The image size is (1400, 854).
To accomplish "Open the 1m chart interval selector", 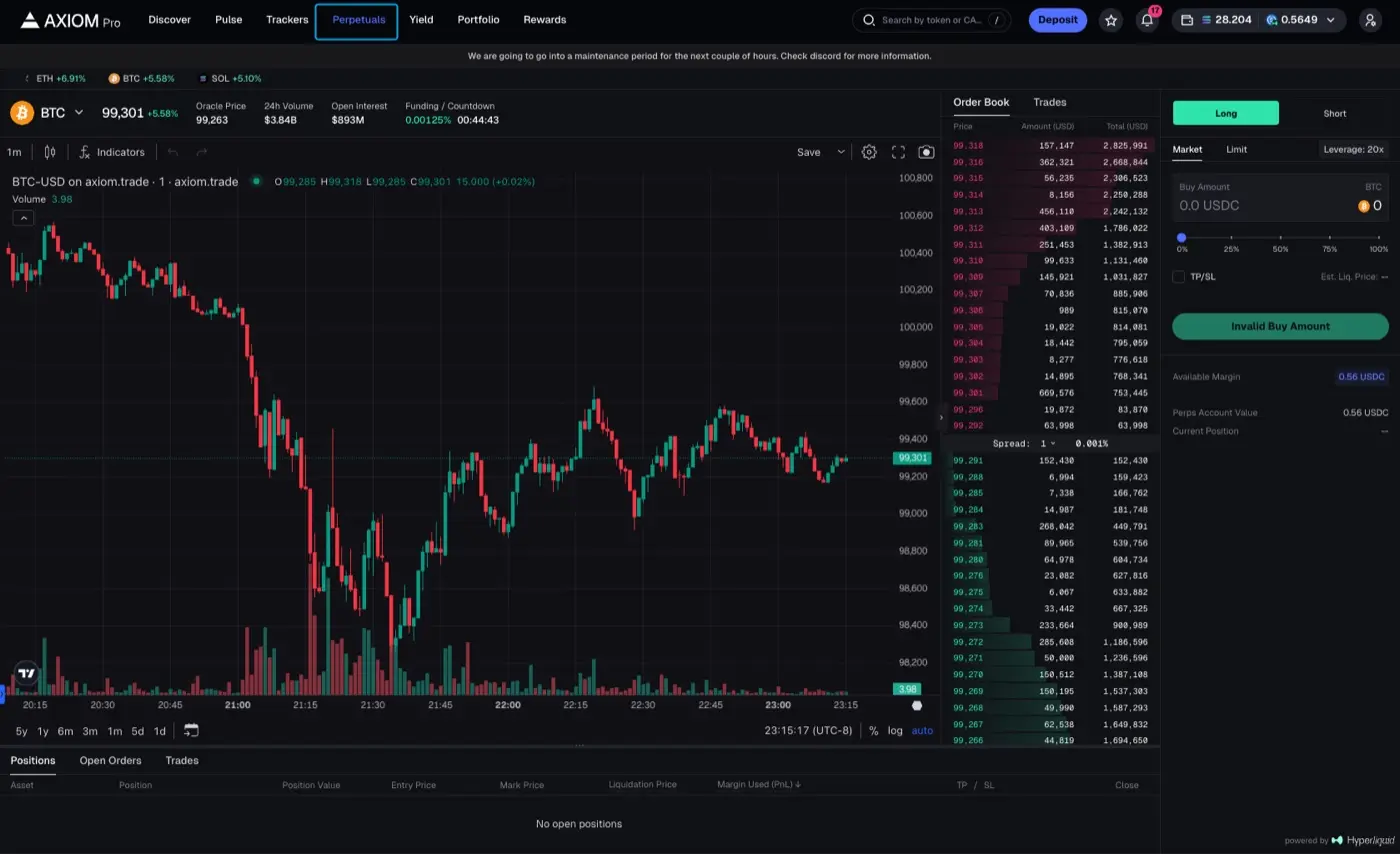I will click(x=14, y=152).
